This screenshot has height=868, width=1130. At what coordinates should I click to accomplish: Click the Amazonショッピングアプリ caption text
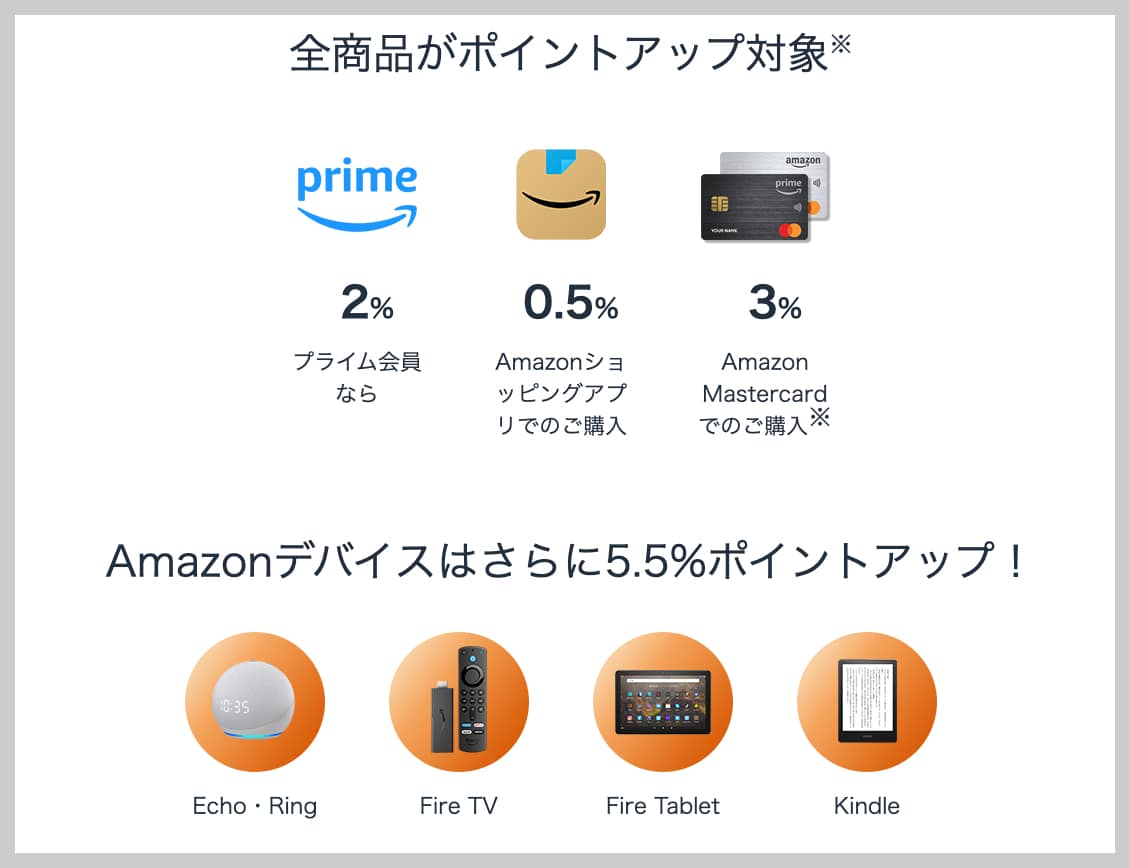[x=561, y=393]
